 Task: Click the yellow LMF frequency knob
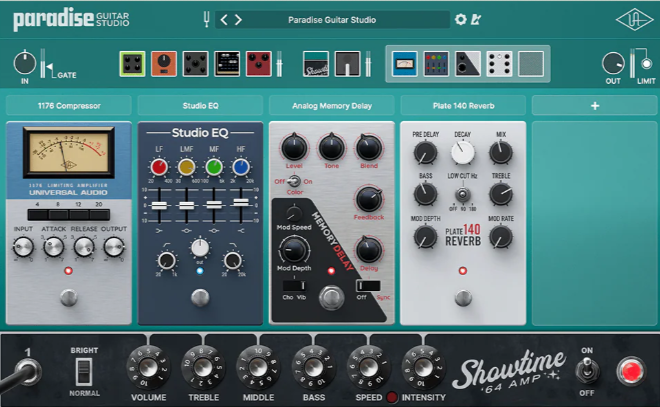point(186,168)
